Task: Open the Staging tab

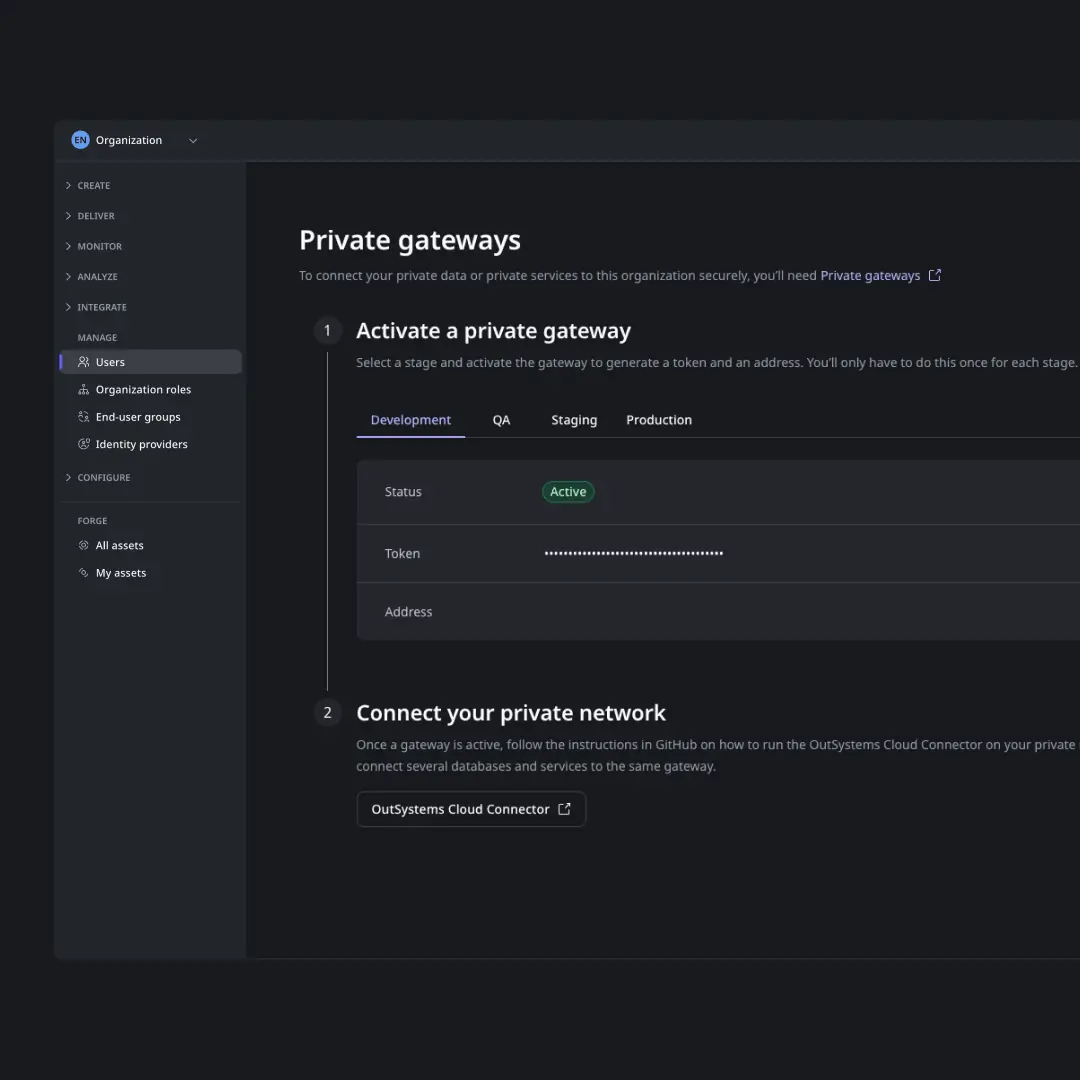Action: (x=574, y=419)
